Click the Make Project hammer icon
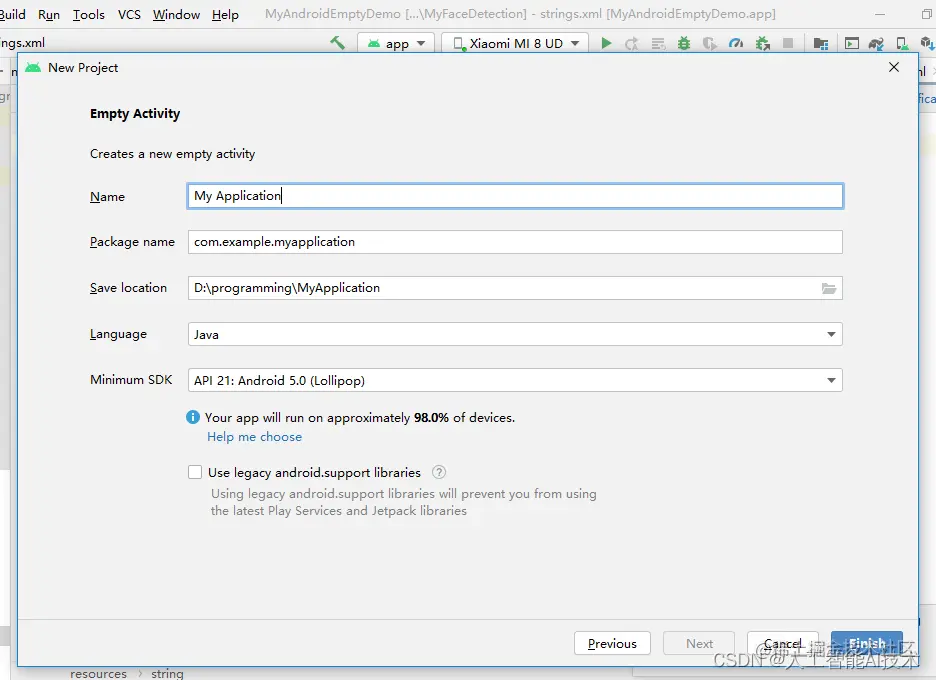This screenshot has height=680, width=936. pyautogui.click(x=337, y=43)
